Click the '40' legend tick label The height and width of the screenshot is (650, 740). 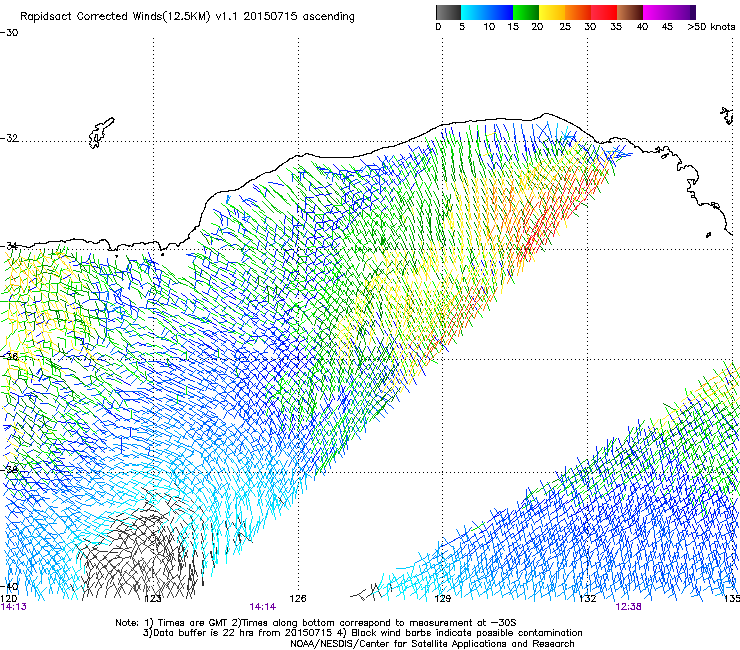[642, 27]
